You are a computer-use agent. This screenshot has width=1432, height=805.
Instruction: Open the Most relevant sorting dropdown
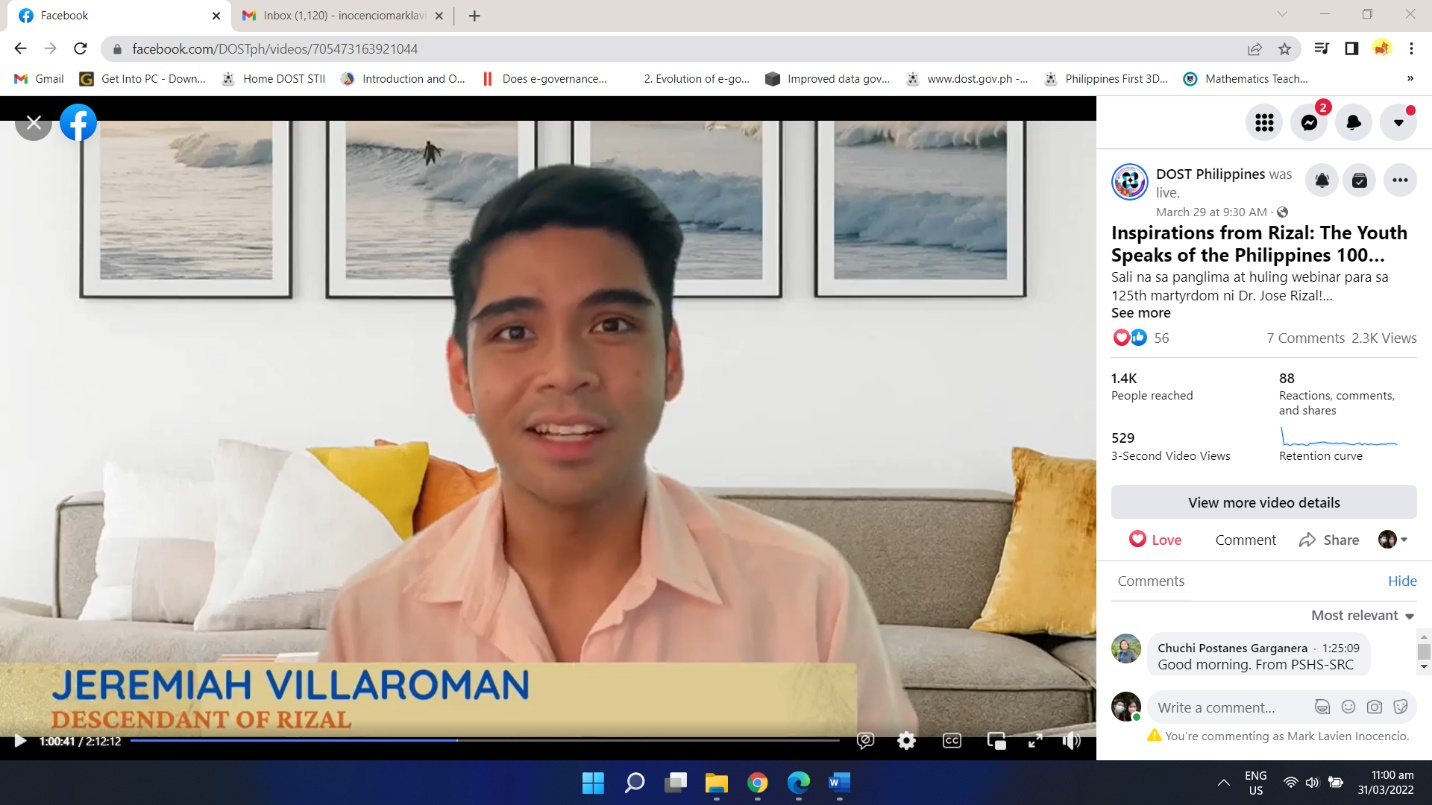(x=1363, y=615)
